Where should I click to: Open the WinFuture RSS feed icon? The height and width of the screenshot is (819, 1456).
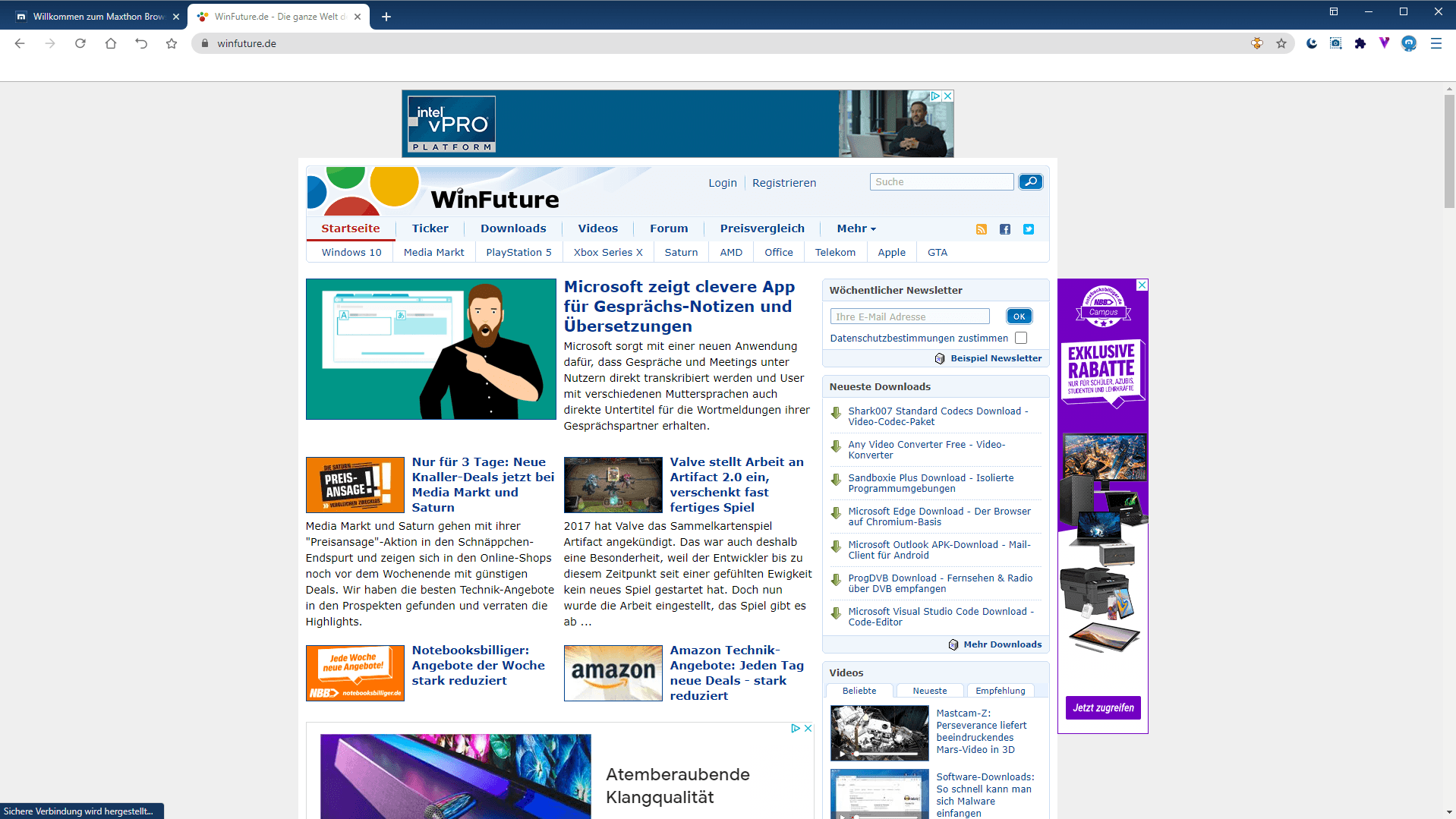(x=982, y=229)
